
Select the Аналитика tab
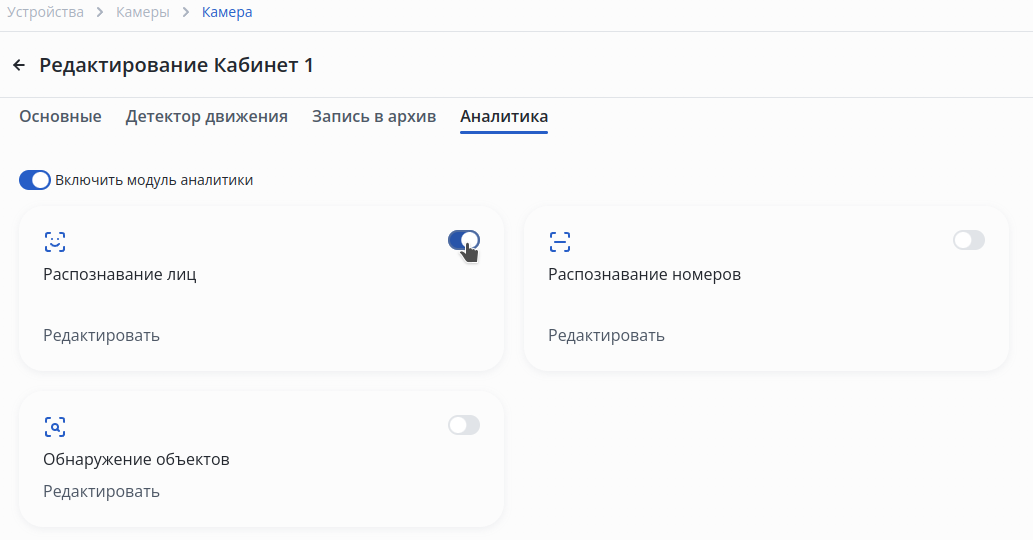pos(504,117)
